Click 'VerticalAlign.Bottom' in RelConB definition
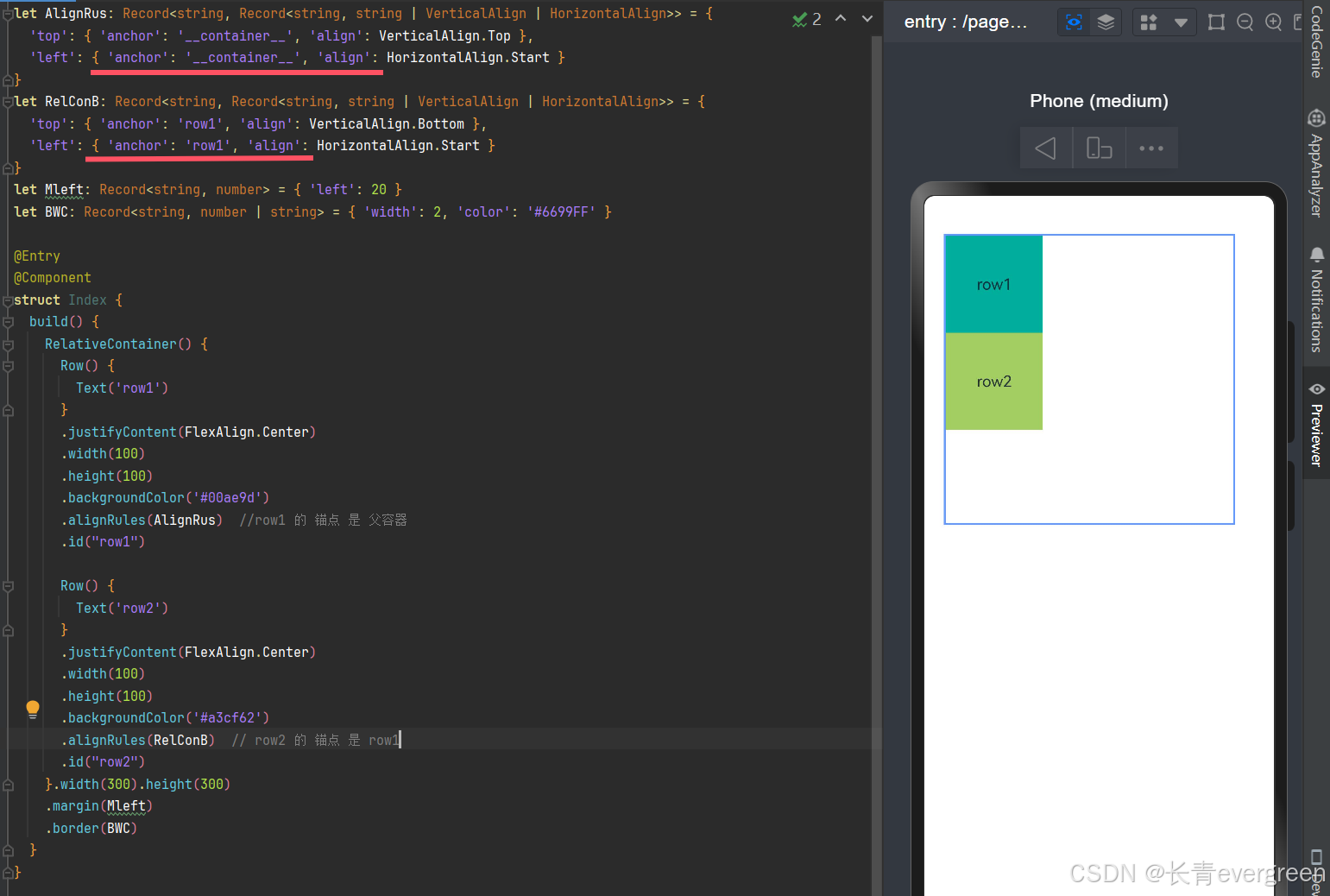Image resolution: width=1330 pixels, height=896 pixels. tap(387, 123)
